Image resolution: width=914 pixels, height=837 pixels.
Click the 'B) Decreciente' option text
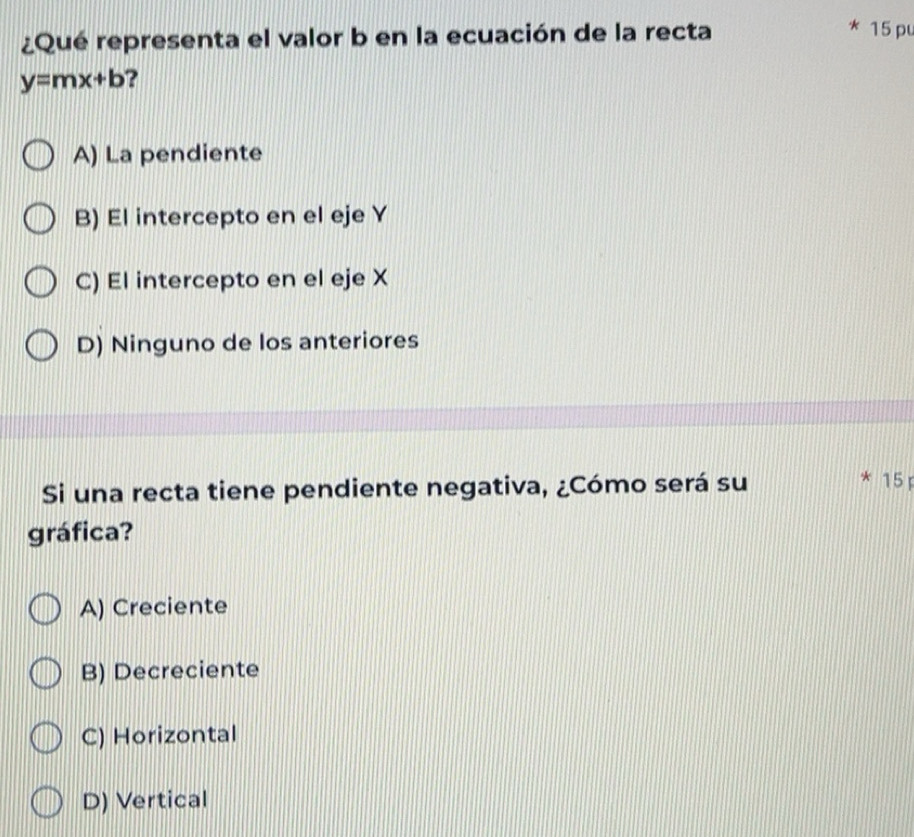pyautogui.click(x=170, y=671)
